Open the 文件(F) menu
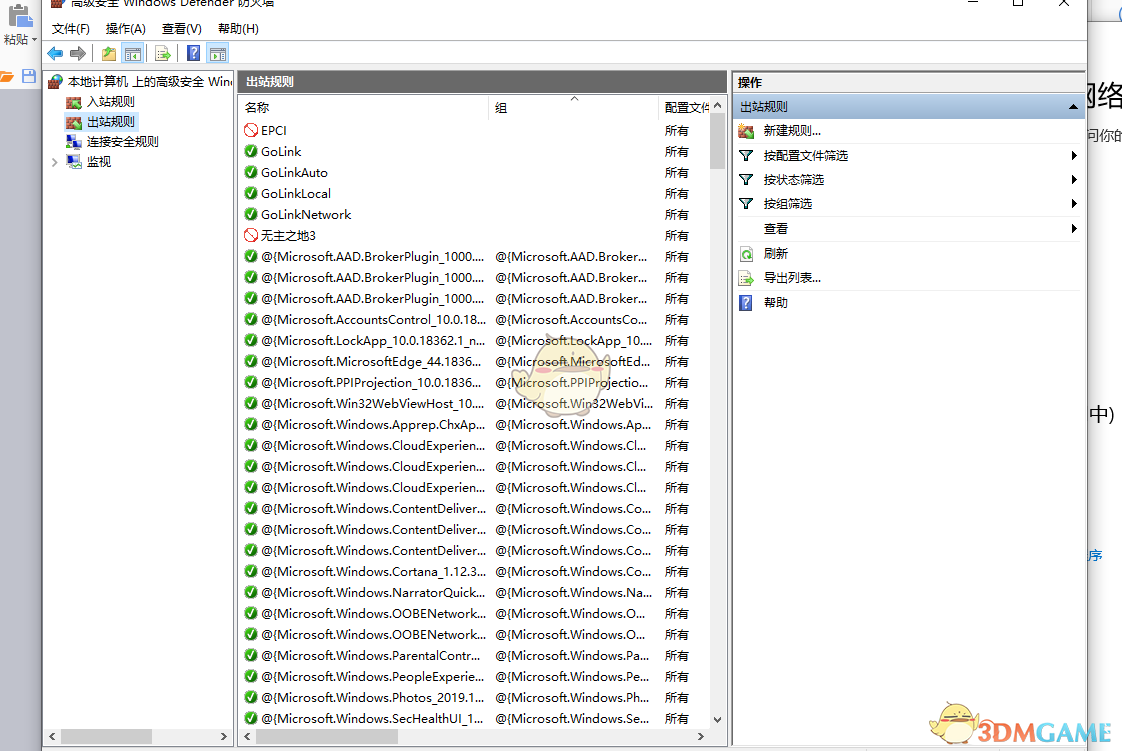This screenshot has height=751, width=1122. [71, 29]
